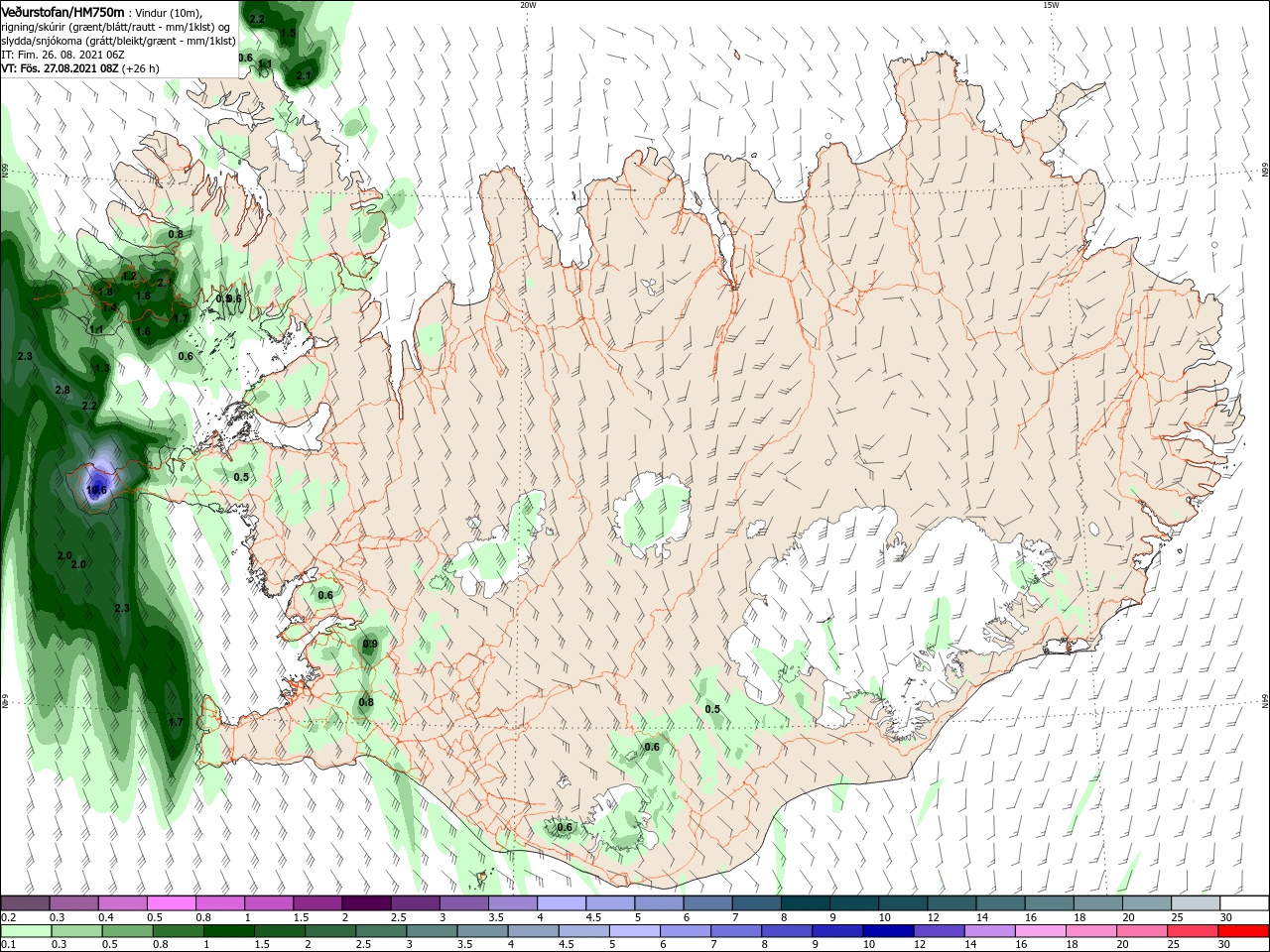Click the 1.5 value near the top edge

click(288, 33)
